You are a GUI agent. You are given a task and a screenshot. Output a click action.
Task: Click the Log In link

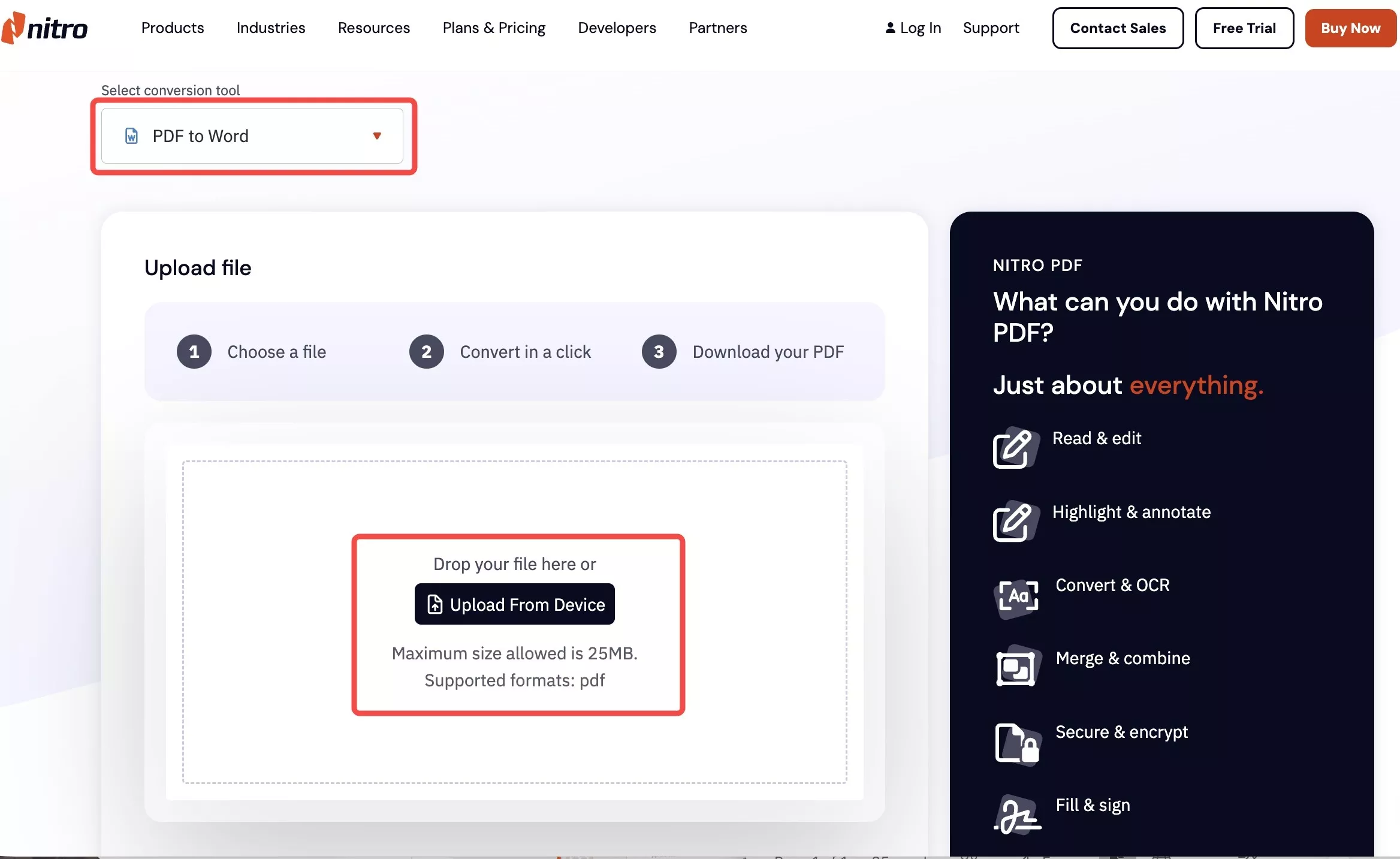point(913,28)
